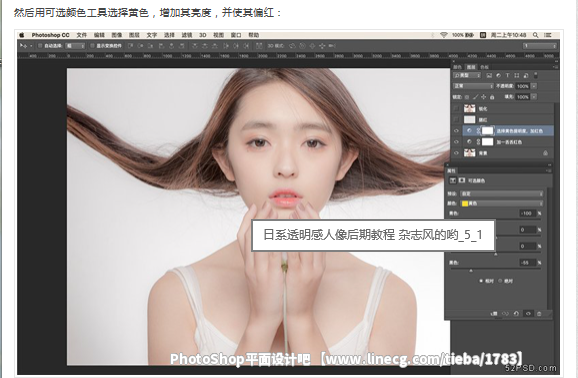Open the auto-select 组 dropdown
This screenshot has height=378, width=578.
click(x=75, y=46)
